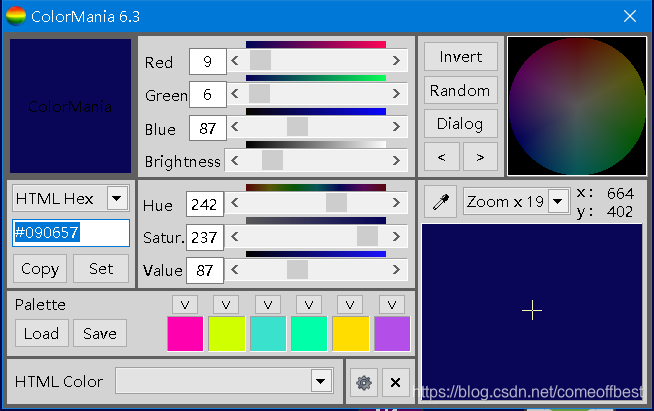Screen dimensions: 654x411
Task: Increase Brightness with its right arrow
Action: click(x=396, y=161)
